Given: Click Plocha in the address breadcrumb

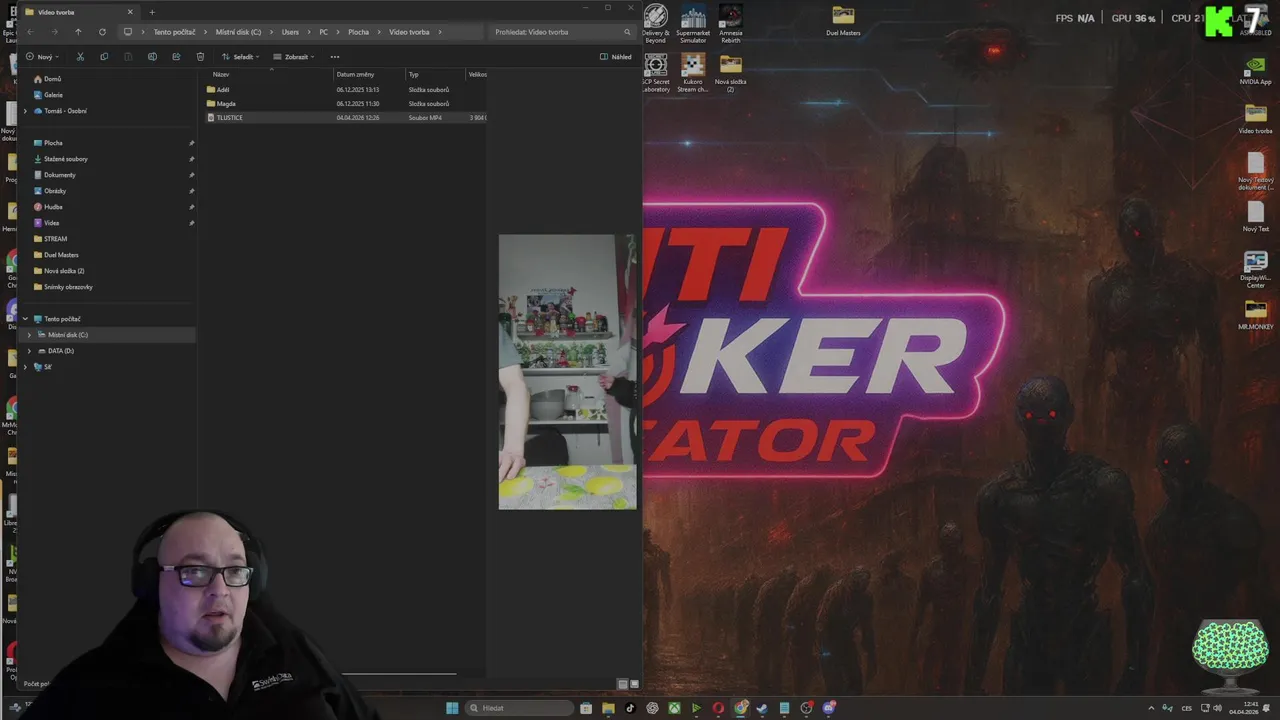Looking at the screenshot, I should point(358,32).
